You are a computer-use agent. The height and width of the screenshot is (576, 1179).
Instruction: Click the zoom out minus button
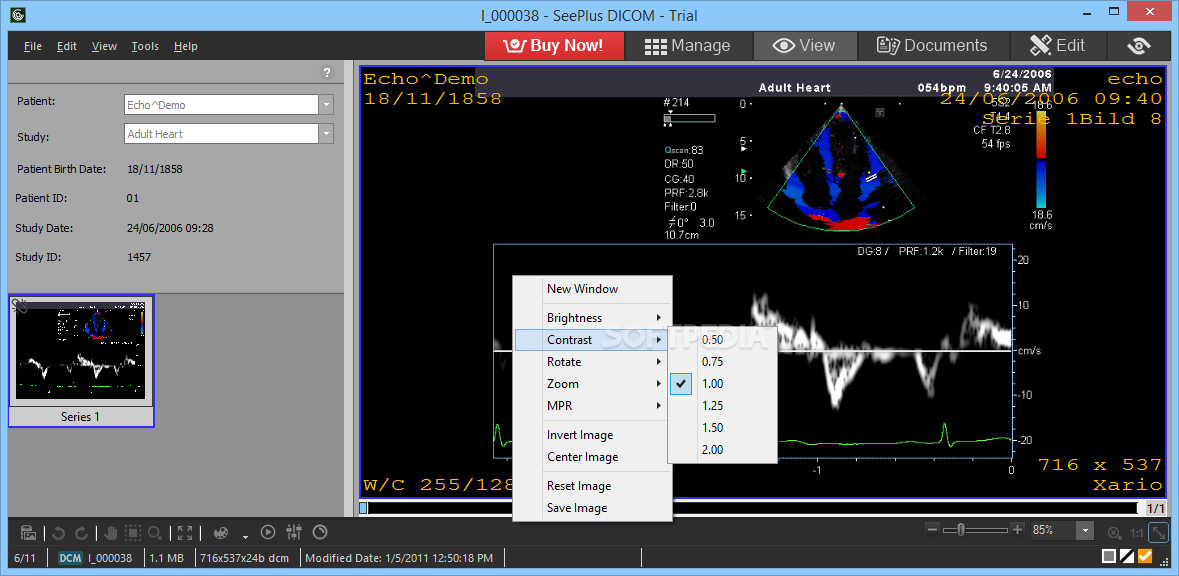click(x=933, y=529)
